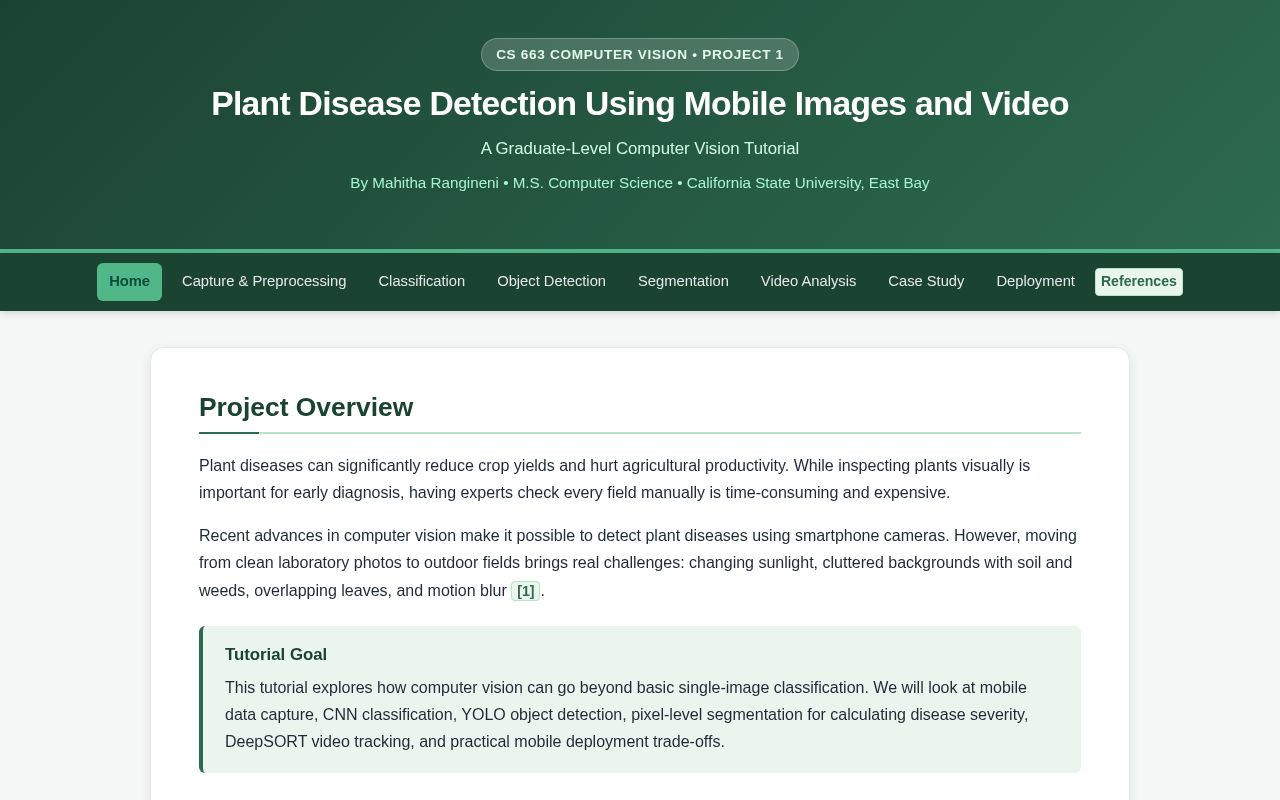1280x800 pixels.
Task: Click the author line by Mahitha Rangineni
Action: click(640, 183)
